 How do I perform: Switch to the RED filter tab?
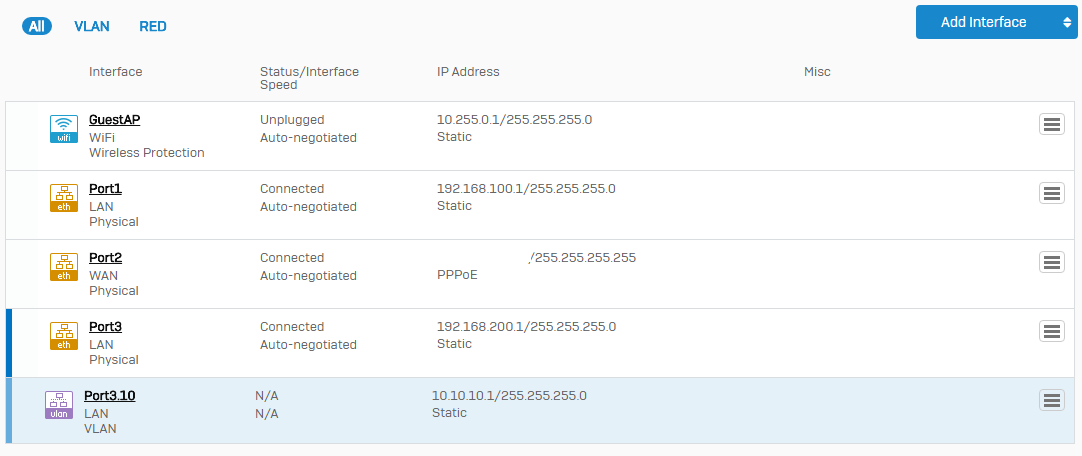point(153,26)
